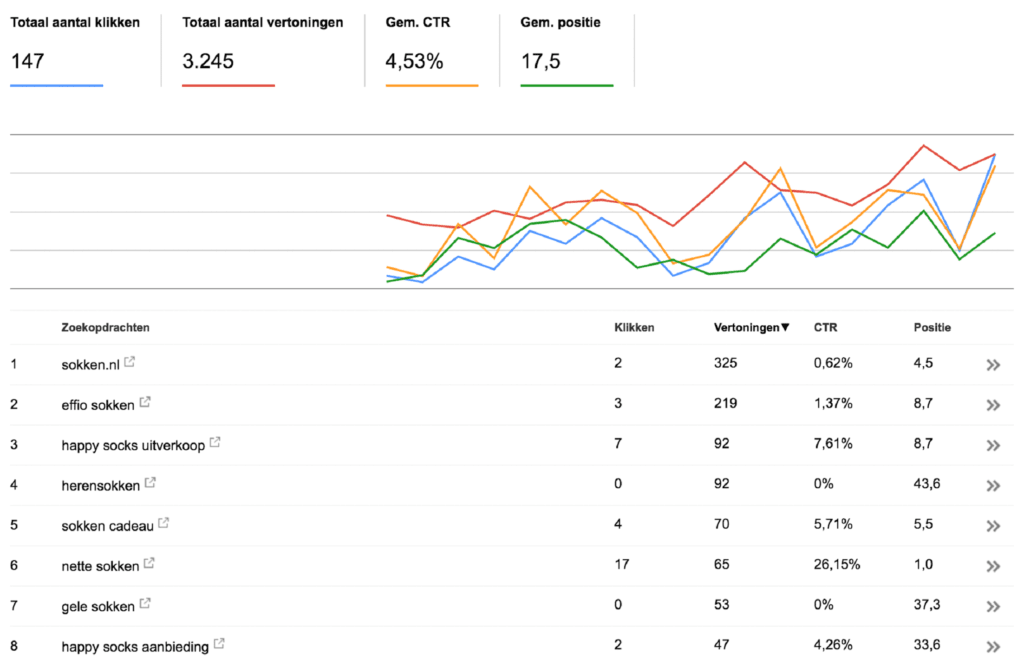
Task: Sort by the Klikken column header
Action: click(634, 327)
